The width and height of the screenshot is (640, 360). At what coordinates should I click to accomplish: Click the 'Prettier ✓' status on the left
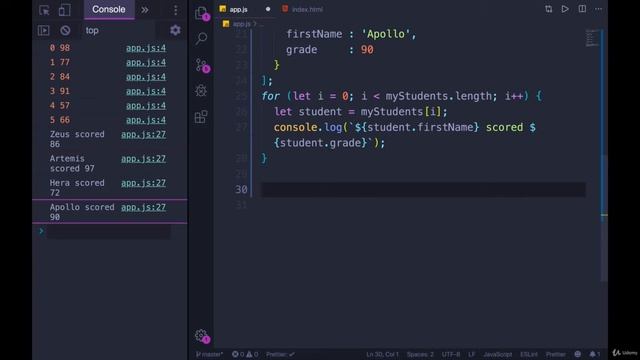pyautogui.click(x=280, y=354)
